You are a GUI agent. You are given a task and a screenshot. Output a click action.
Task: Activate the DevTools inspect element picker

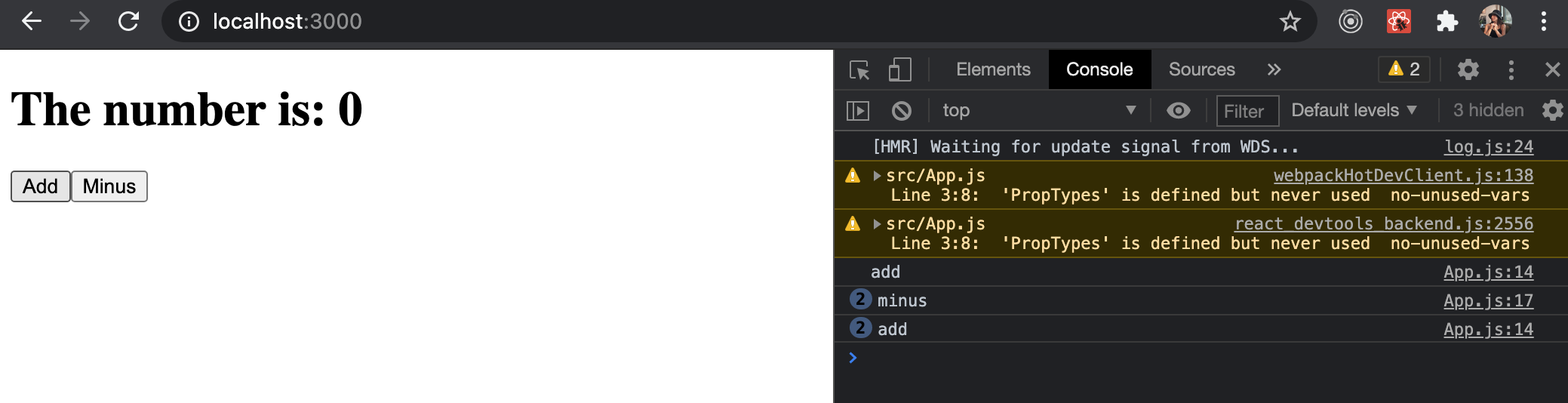(x=859, y=70)
